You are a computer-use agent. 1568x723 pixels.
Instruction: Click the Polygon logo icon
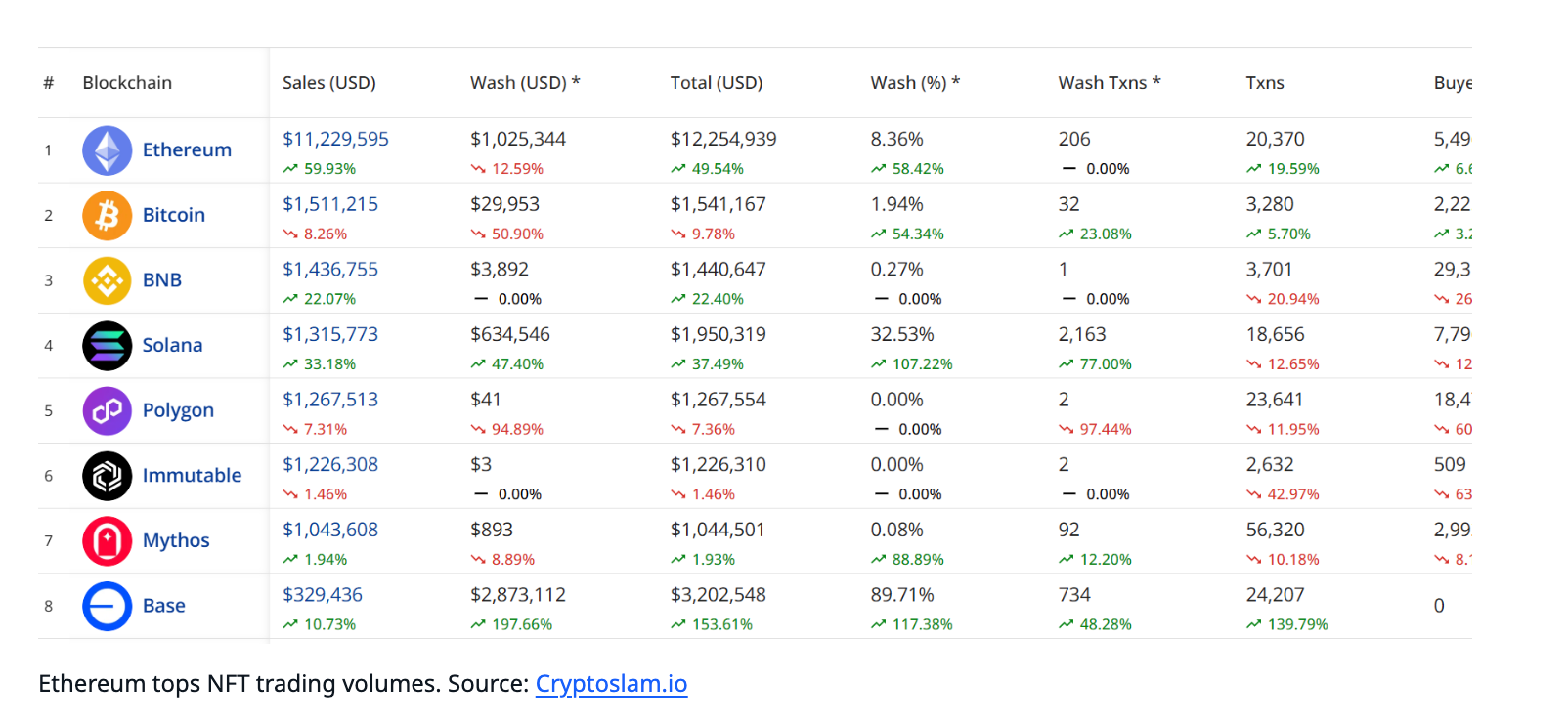coord(108,410)
